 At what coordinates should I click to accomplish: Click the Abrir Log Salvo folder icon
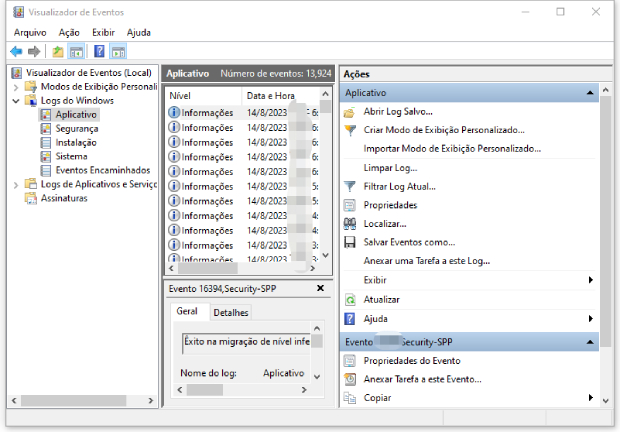(x=350, y=112)
